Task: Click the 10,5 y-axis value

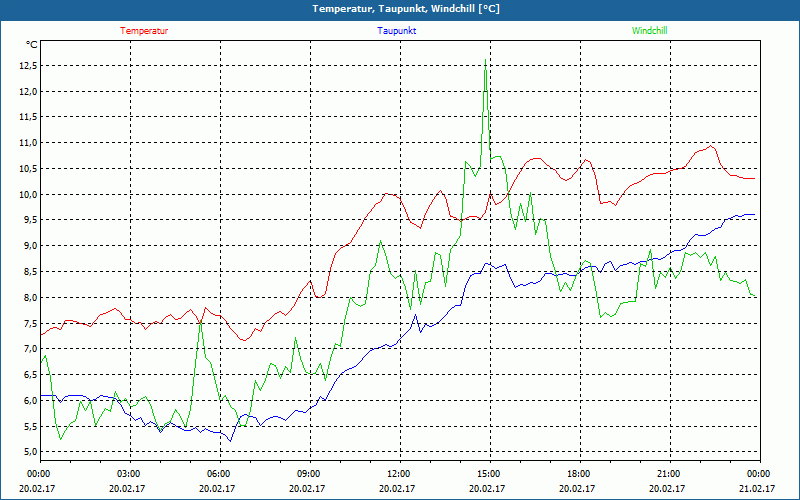Action: [x=29, y=169]
